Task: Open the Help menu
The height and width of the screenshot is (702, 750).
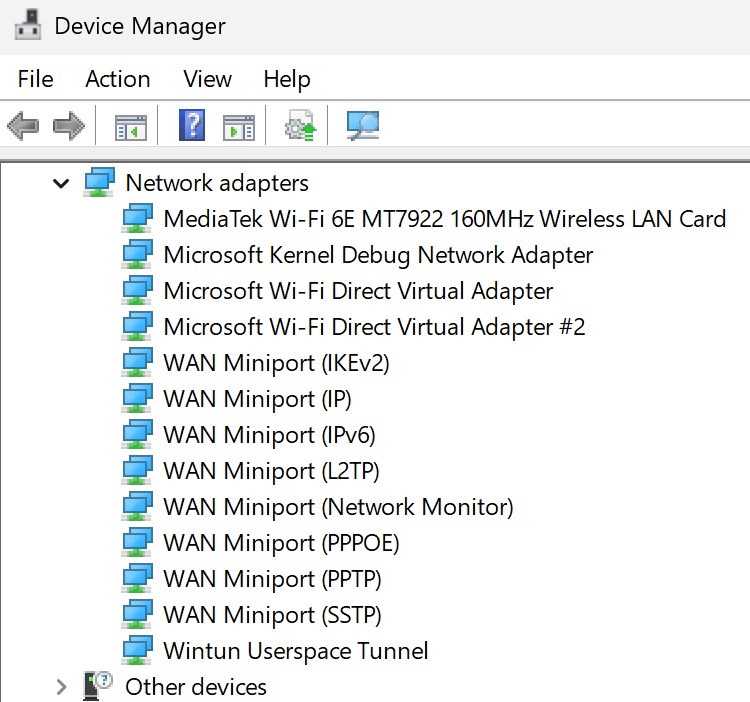Action: (x=287, y=79)
